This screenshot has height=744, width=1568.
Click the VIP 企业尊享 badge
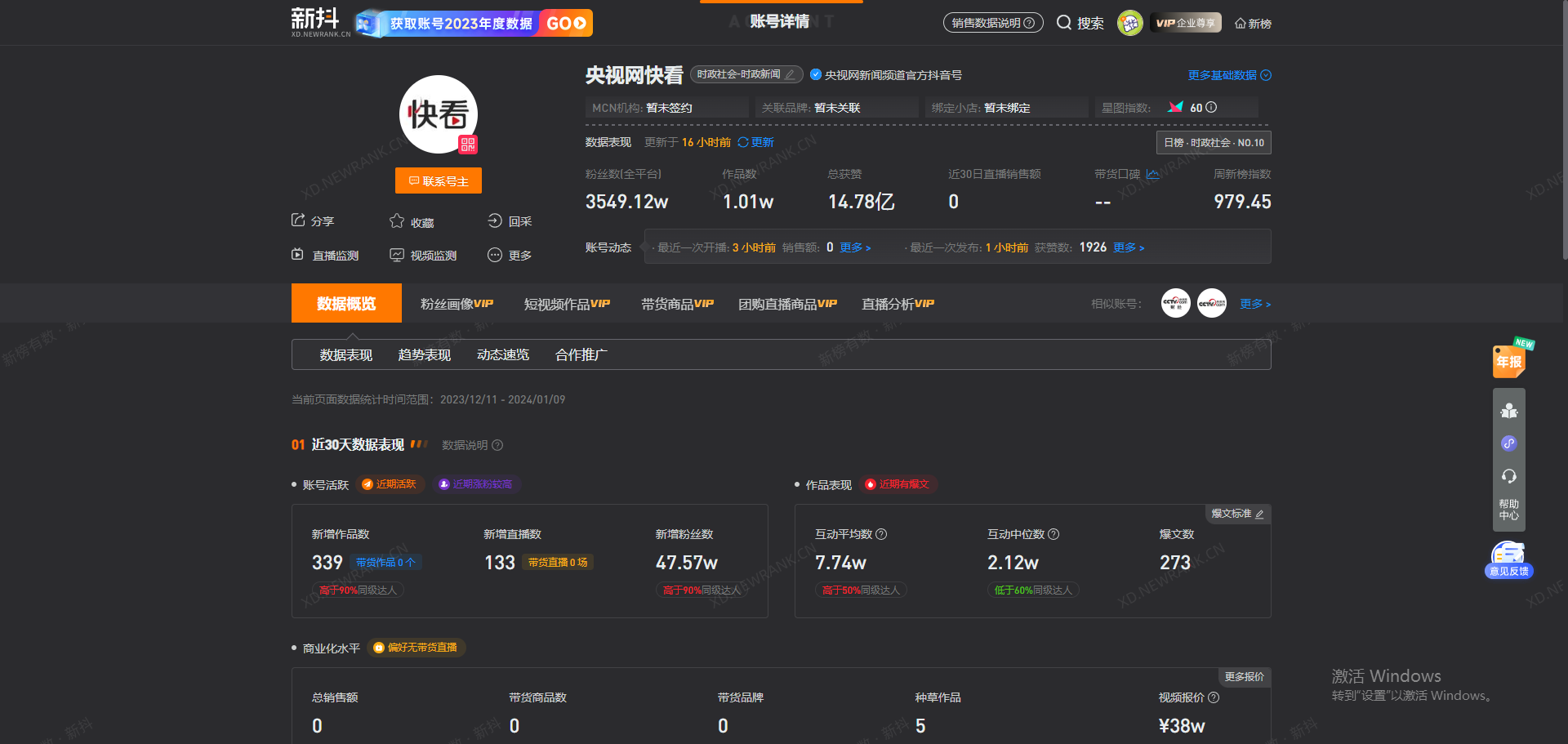1185,23
